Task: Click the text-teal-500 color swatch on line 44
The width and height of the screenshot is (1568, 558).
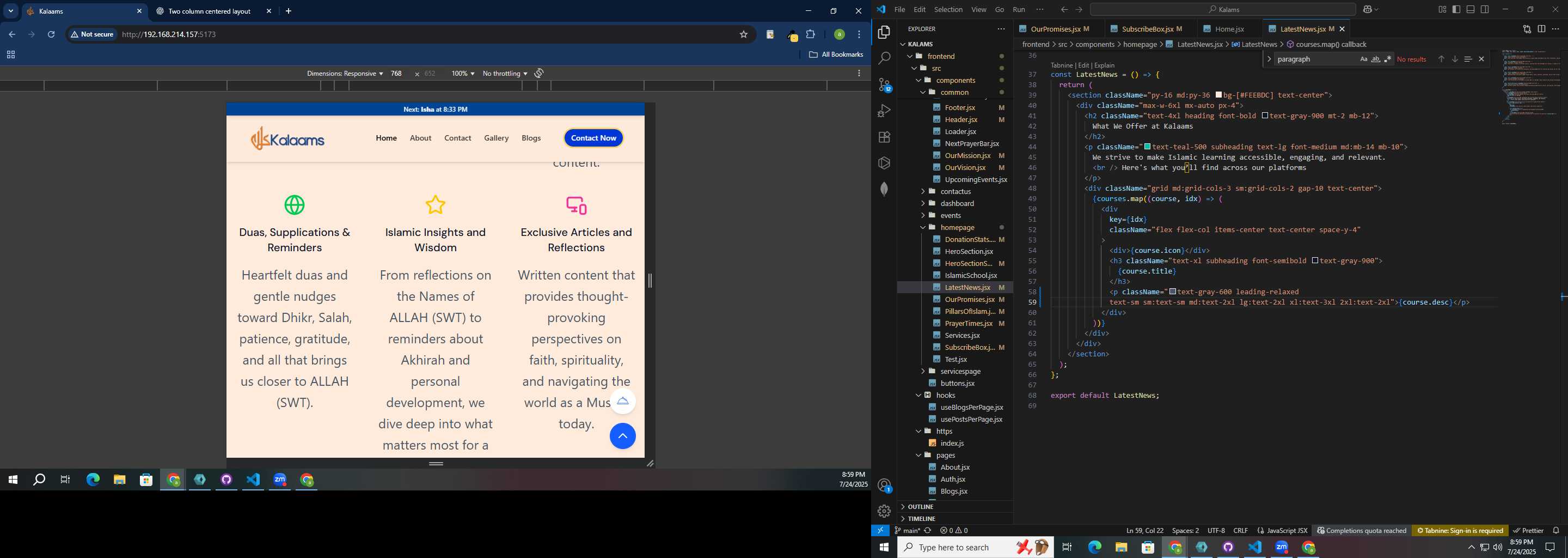Action: (1147, 147)
